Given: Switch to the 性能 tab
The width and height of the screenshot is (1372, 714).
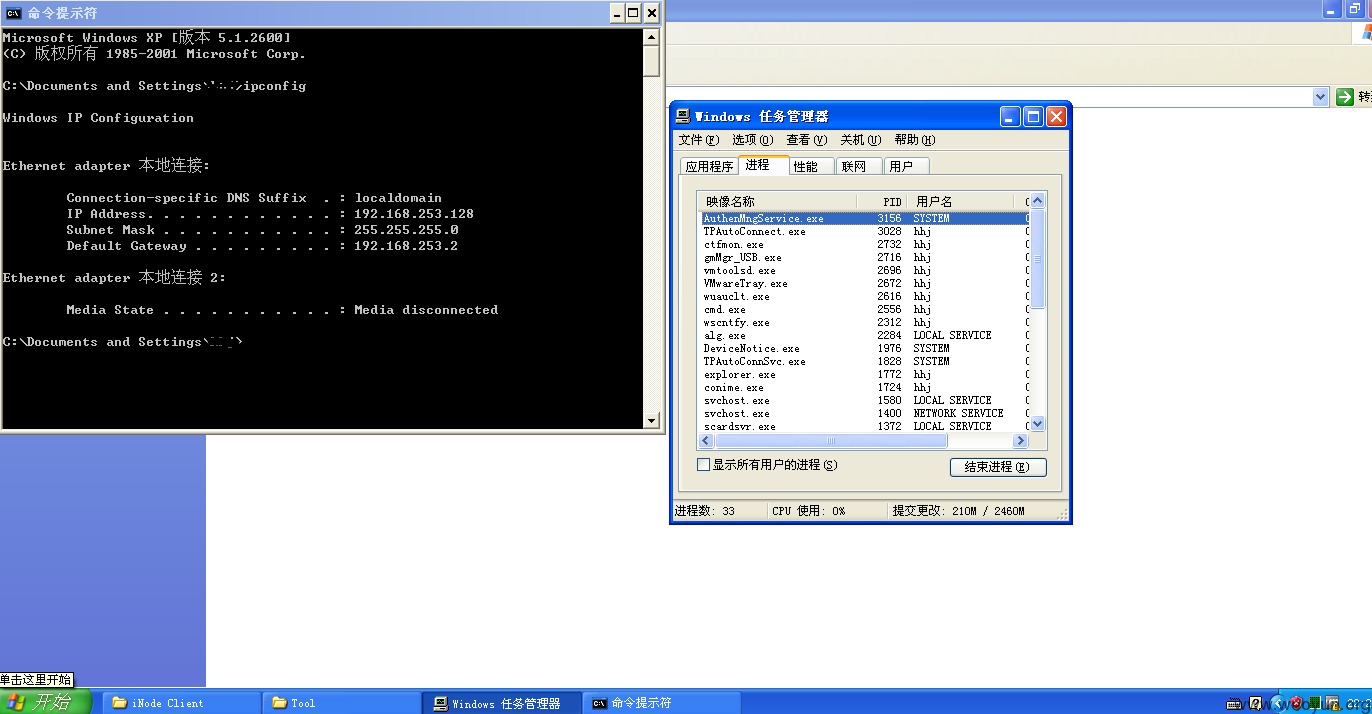Looking at the screenshot, I should point(811,166).
